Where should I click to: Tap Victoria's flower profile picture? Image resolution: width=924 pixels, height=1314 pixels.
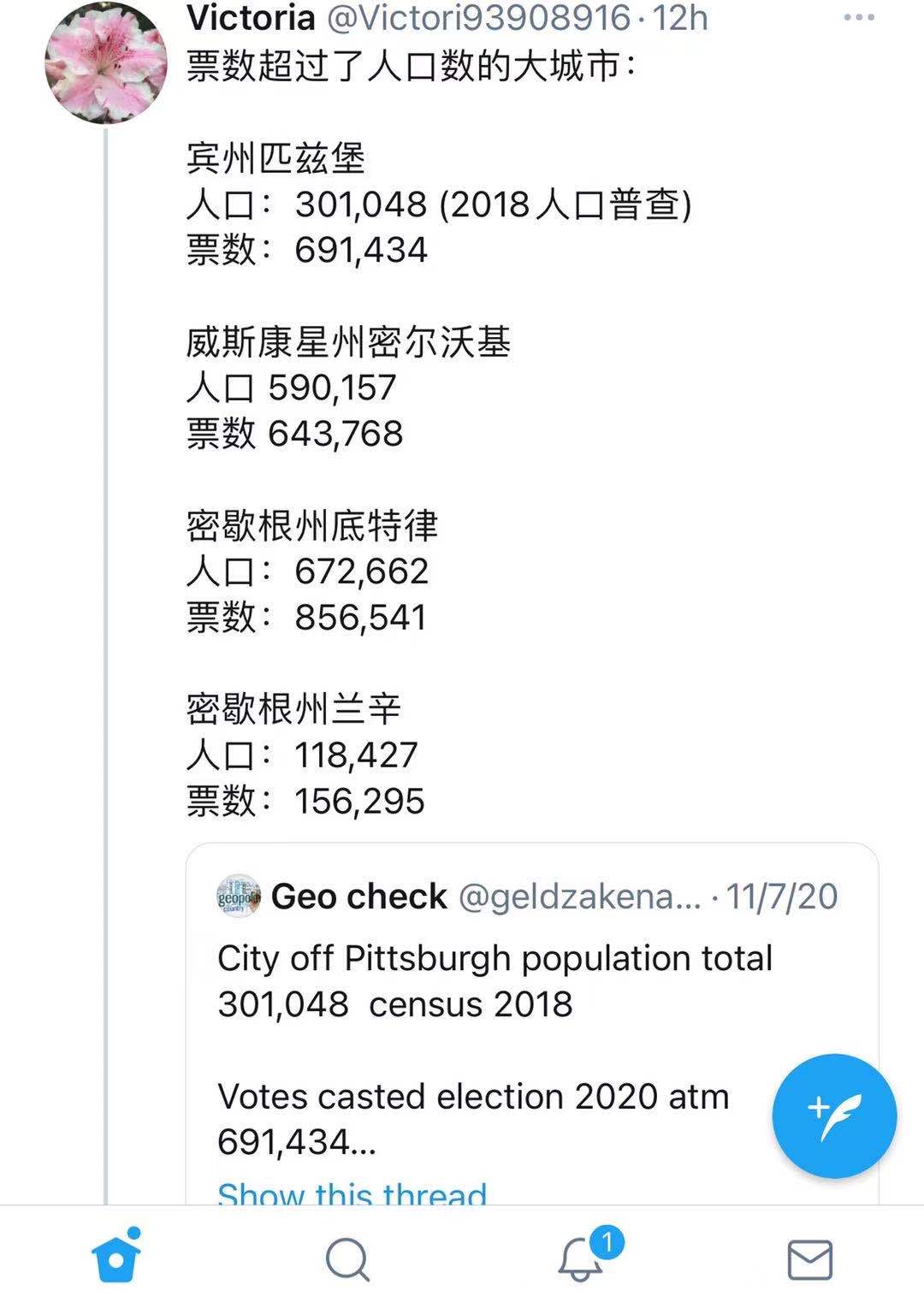click(106, 62)
